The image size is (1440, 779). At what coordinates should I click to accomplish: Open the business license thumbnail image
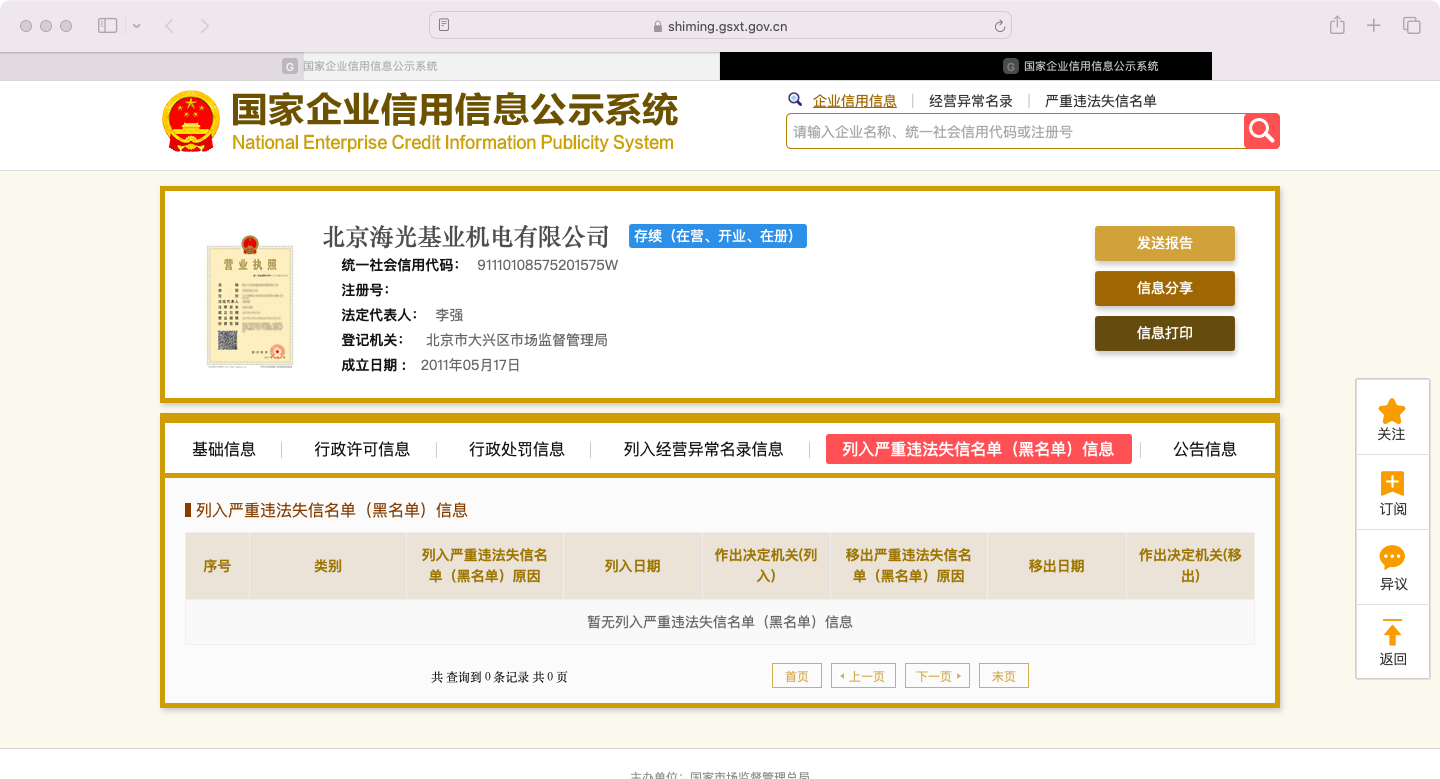(x=250, y=301)
